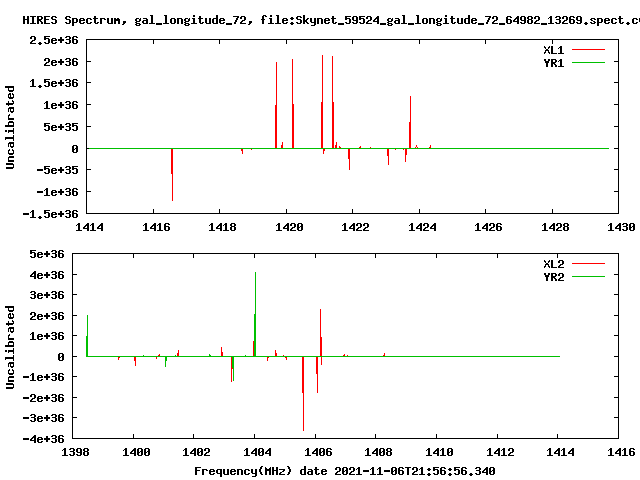Click the -1.5e+36 y-axis tick label
The image size is (640, 480).
pos(50,214)
